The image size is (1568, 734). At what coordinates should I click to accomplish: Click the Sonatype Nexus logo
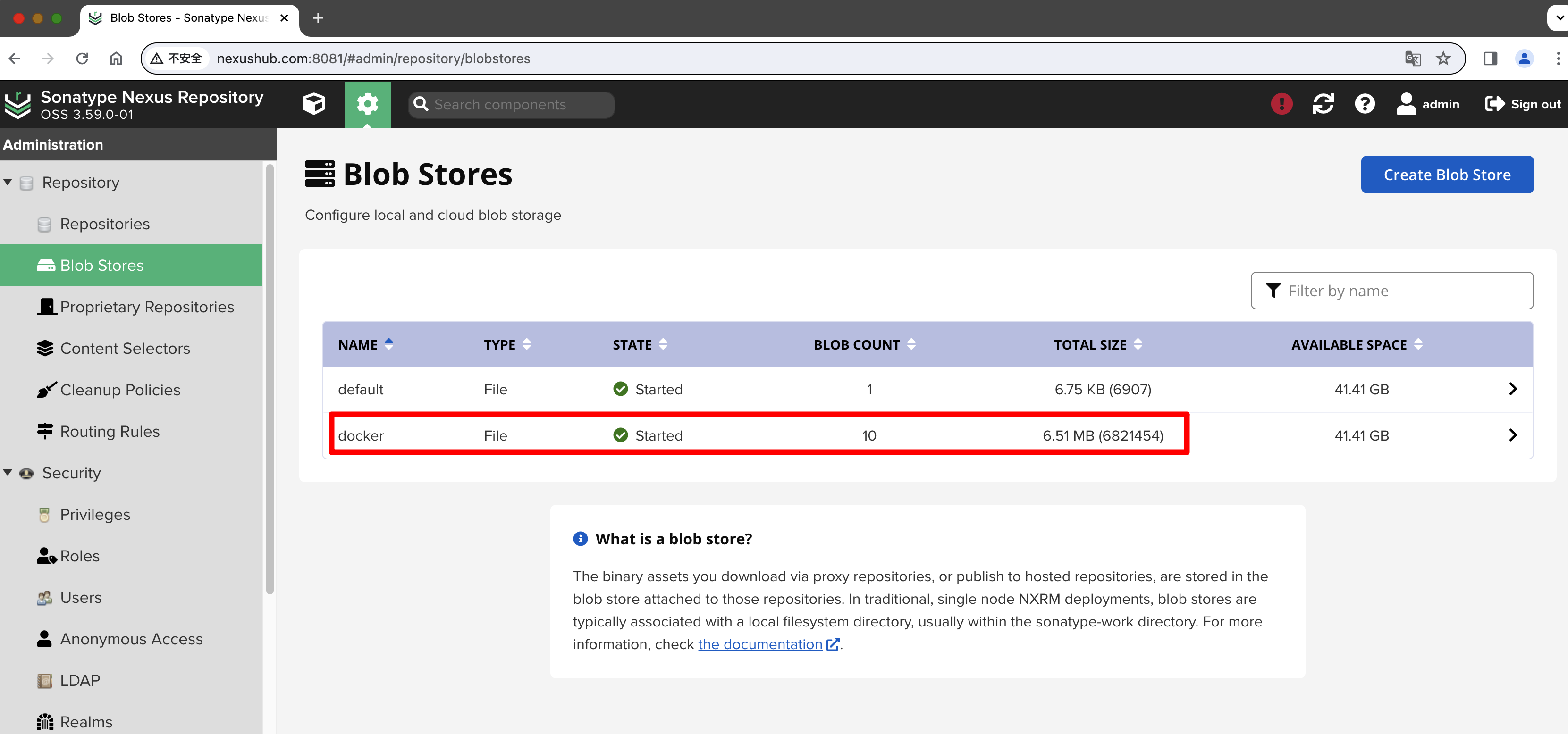[17, 105]
